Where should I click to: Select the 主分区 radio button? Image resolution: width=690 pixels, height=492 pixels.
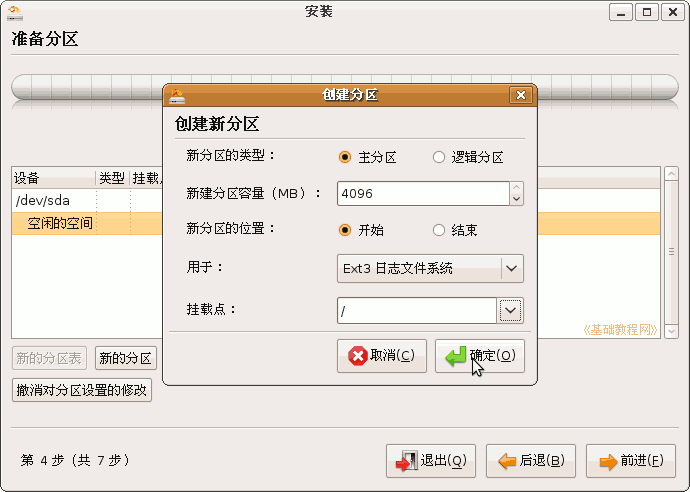345,157
